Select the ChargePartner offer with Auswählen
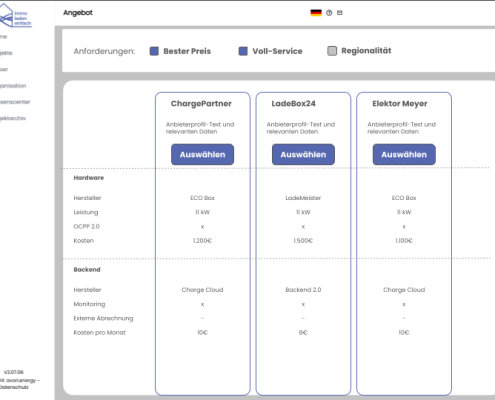495x400 pixels. coord(202,154)
